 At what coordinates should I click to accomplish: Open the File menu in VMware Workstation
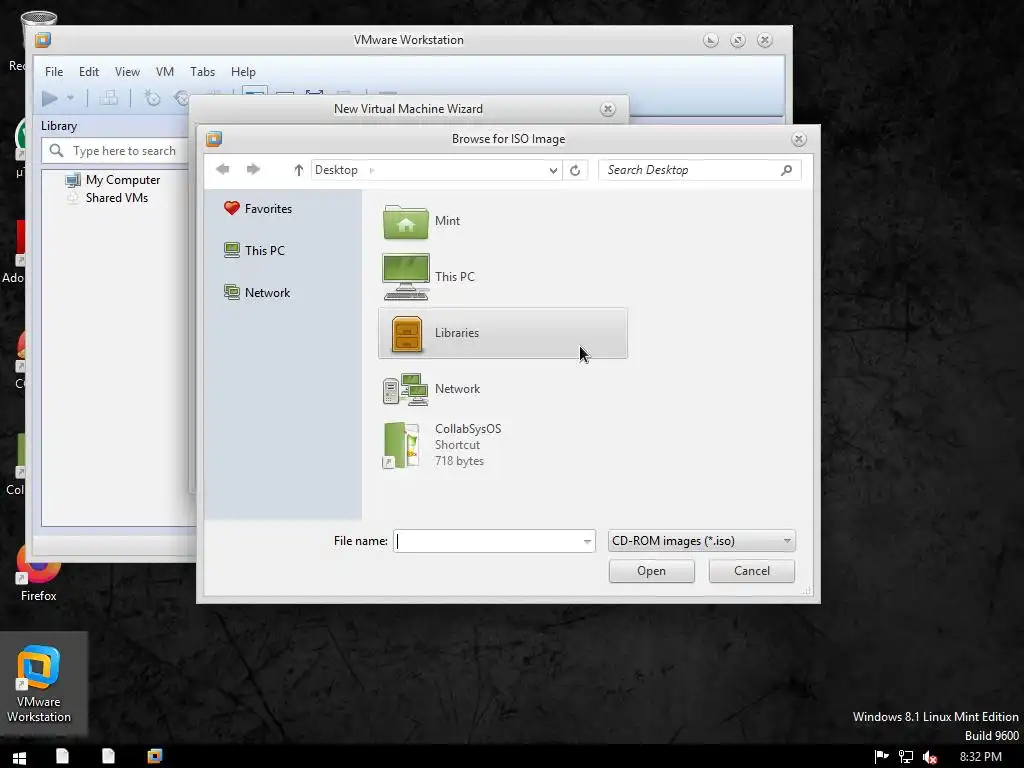point(54,72)
